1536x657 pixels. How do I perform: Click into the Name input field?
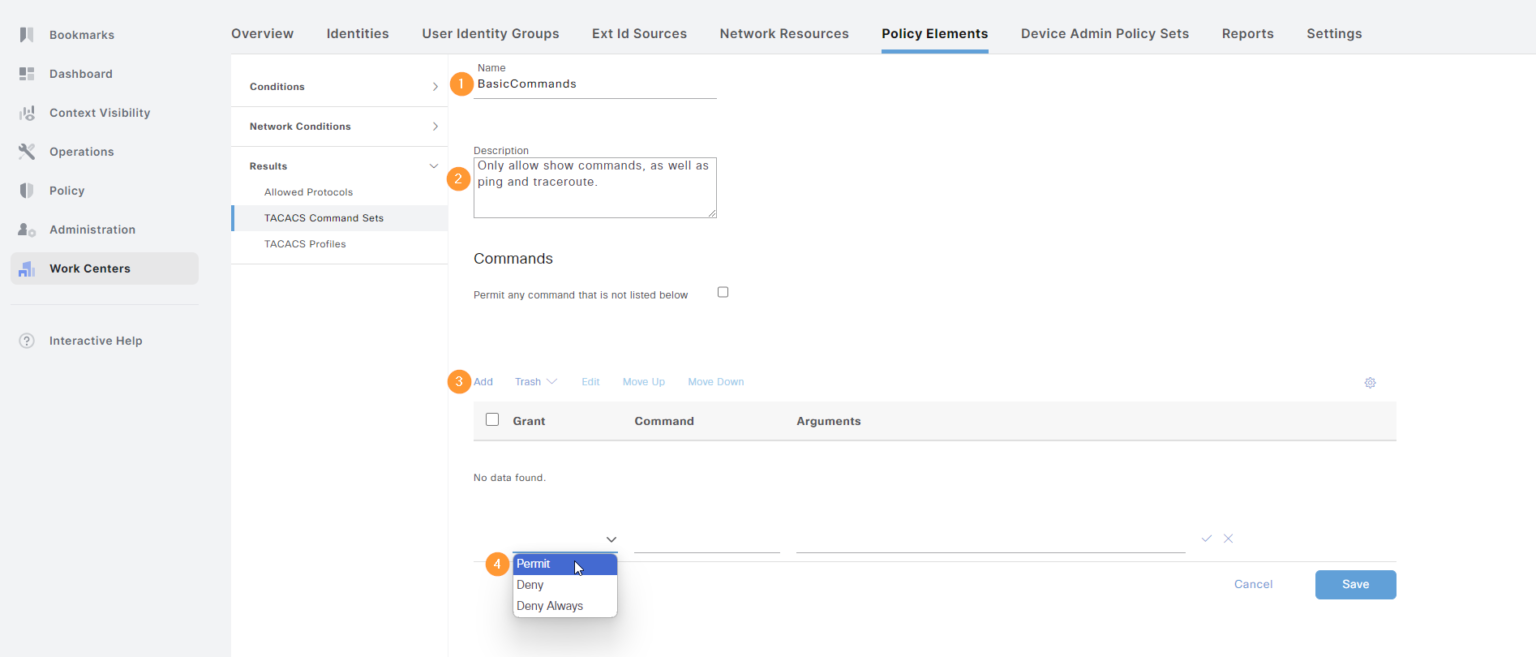click(x=594, y=84)
